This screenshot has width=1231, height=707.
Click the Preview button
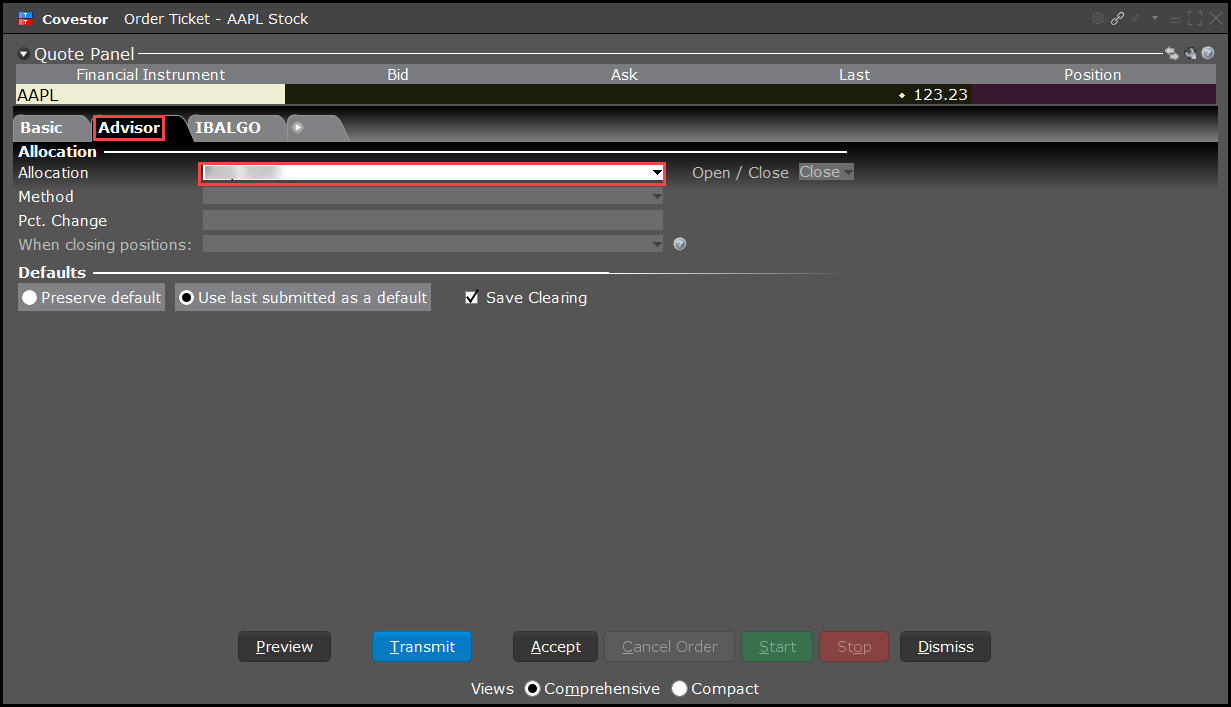pos(284,646)
